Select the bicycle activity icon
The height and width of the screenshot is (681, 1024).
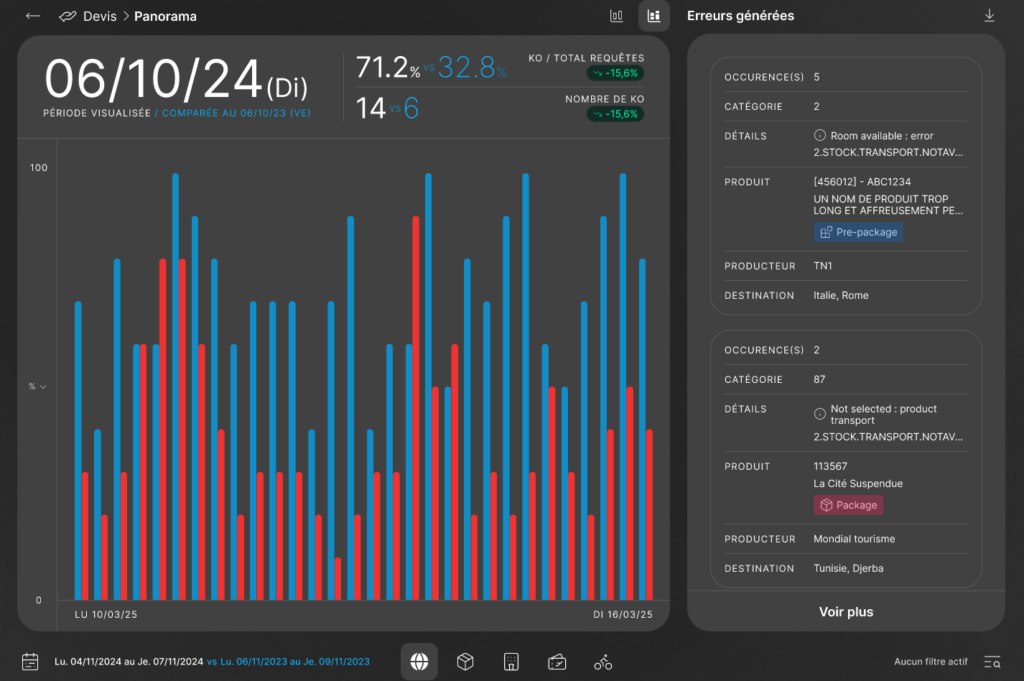pos(602,661)
